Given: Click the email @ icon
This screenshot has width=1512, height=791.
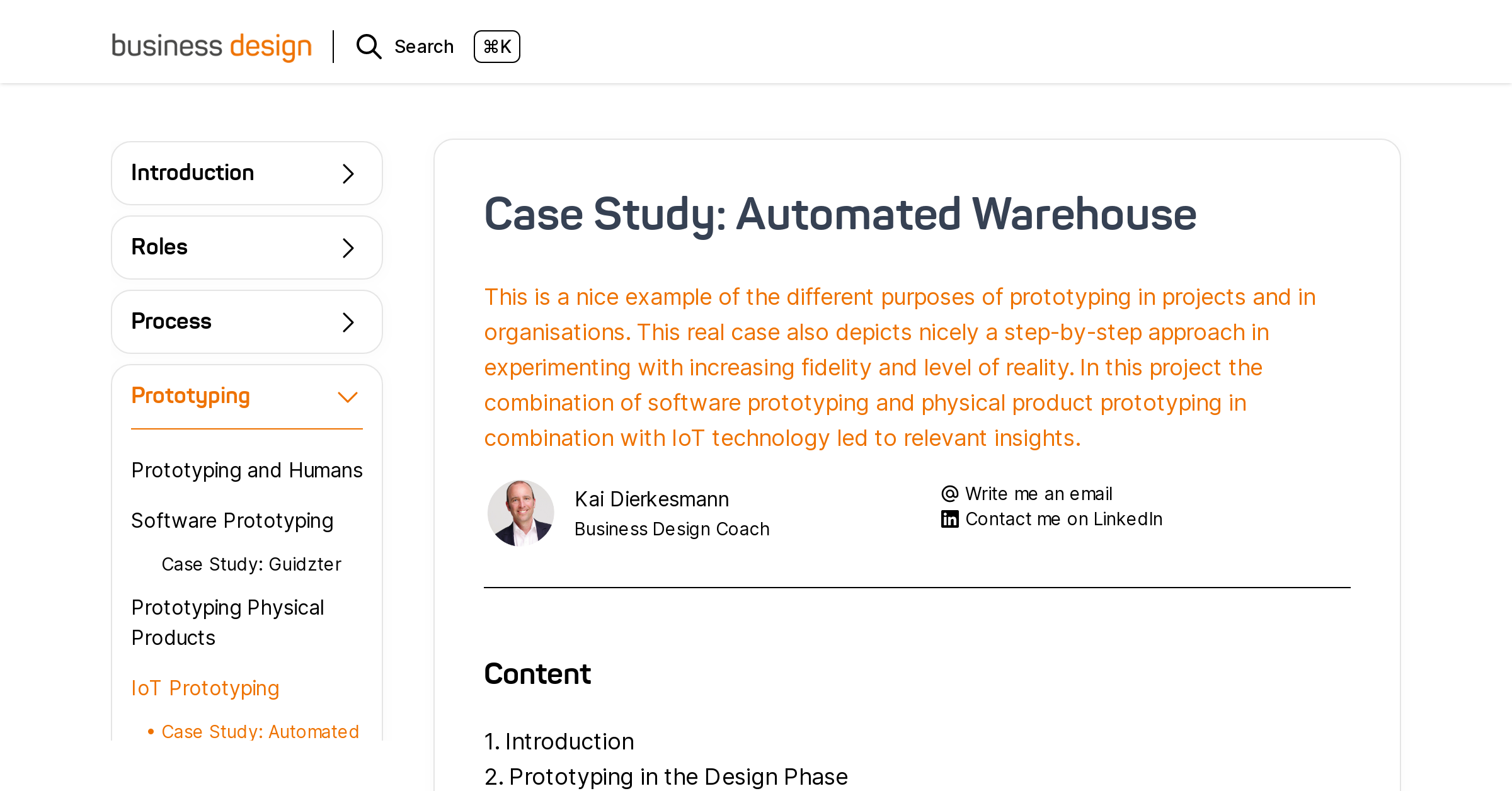Looking at the screenshot, I should coord(949,493).
